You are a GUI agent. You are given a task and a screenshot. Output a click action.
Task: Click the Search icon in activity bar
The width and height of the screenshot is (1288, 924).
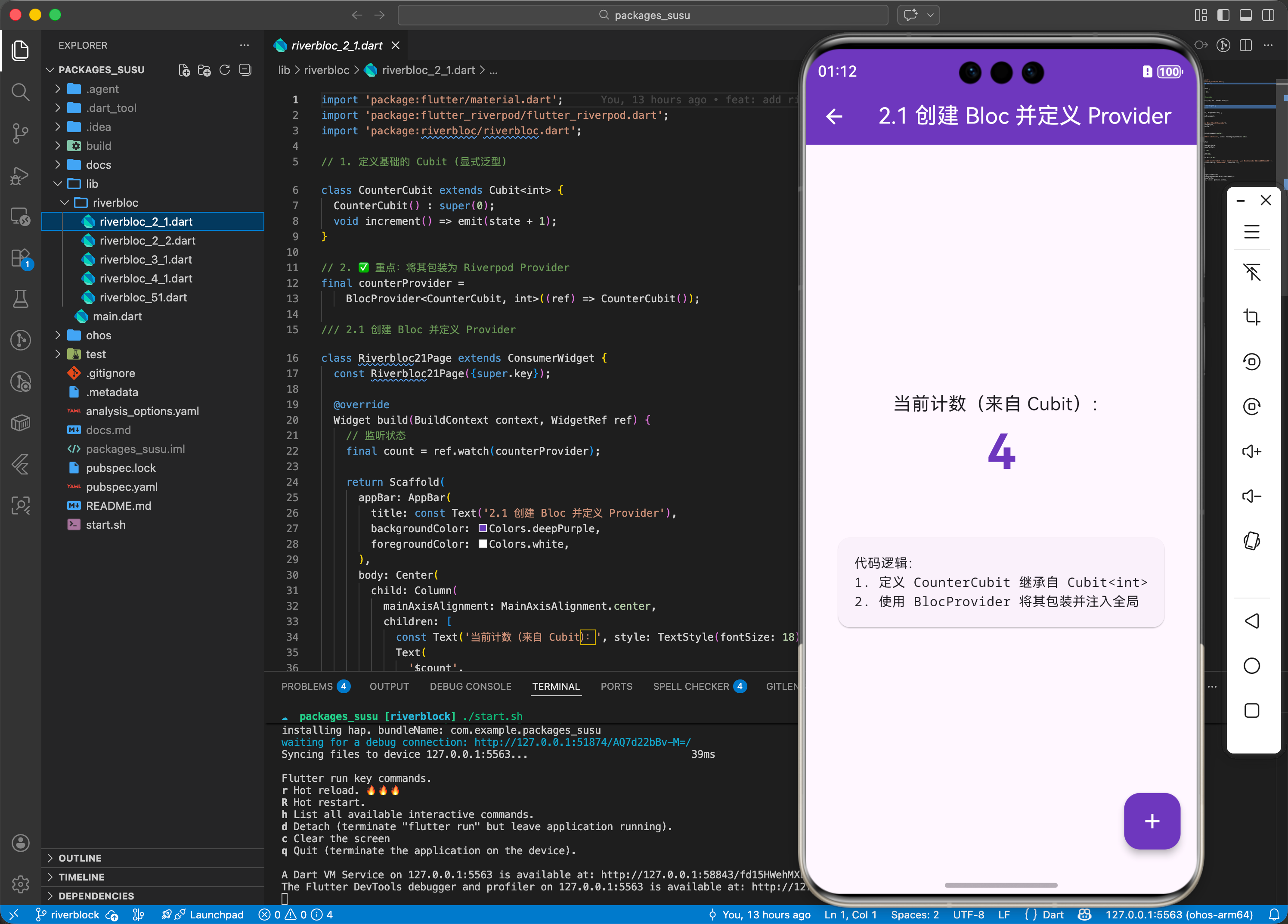coord(20,91)
